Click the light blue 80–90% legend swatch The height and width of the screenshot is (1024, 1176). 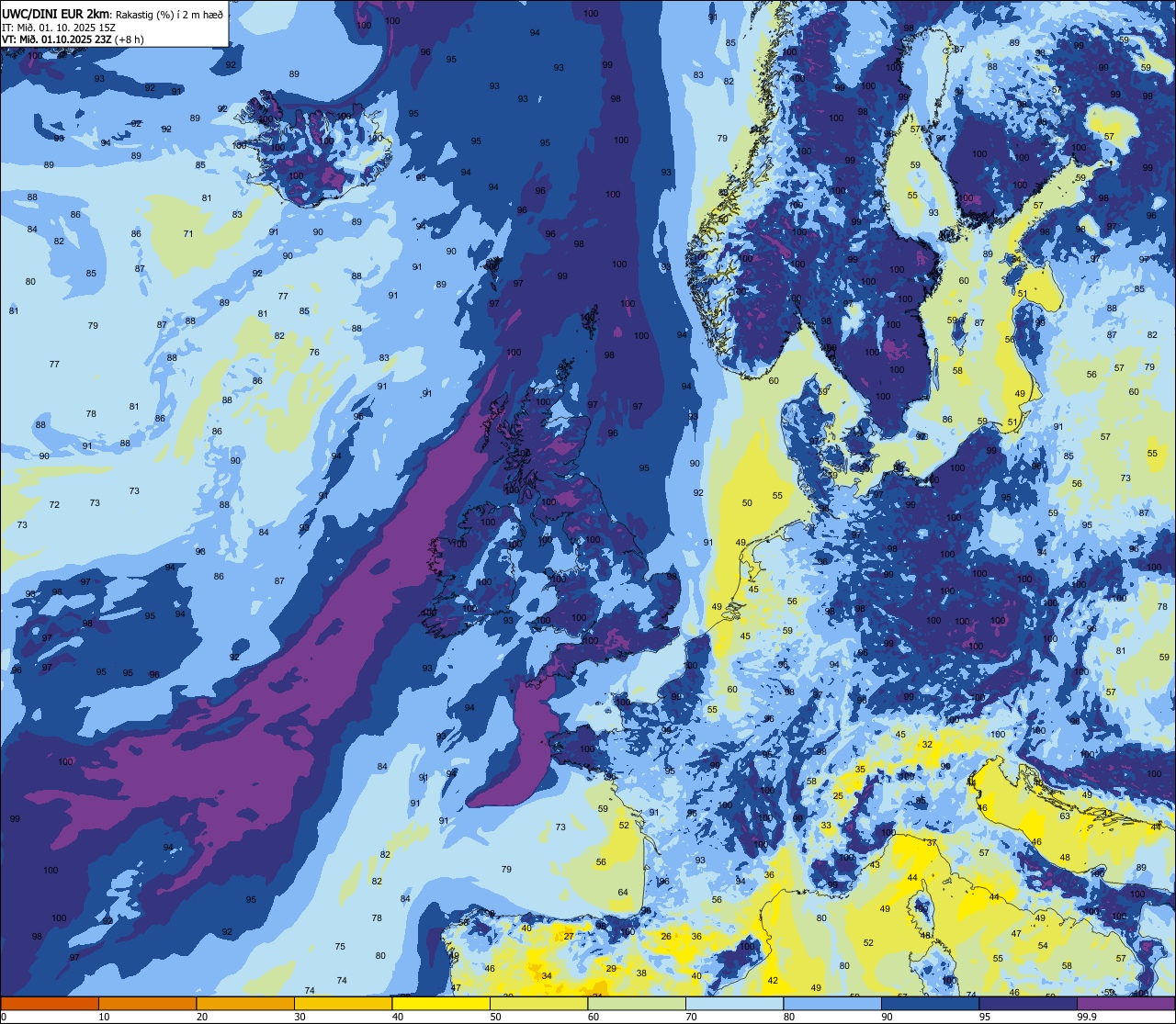pos(832,1003)
